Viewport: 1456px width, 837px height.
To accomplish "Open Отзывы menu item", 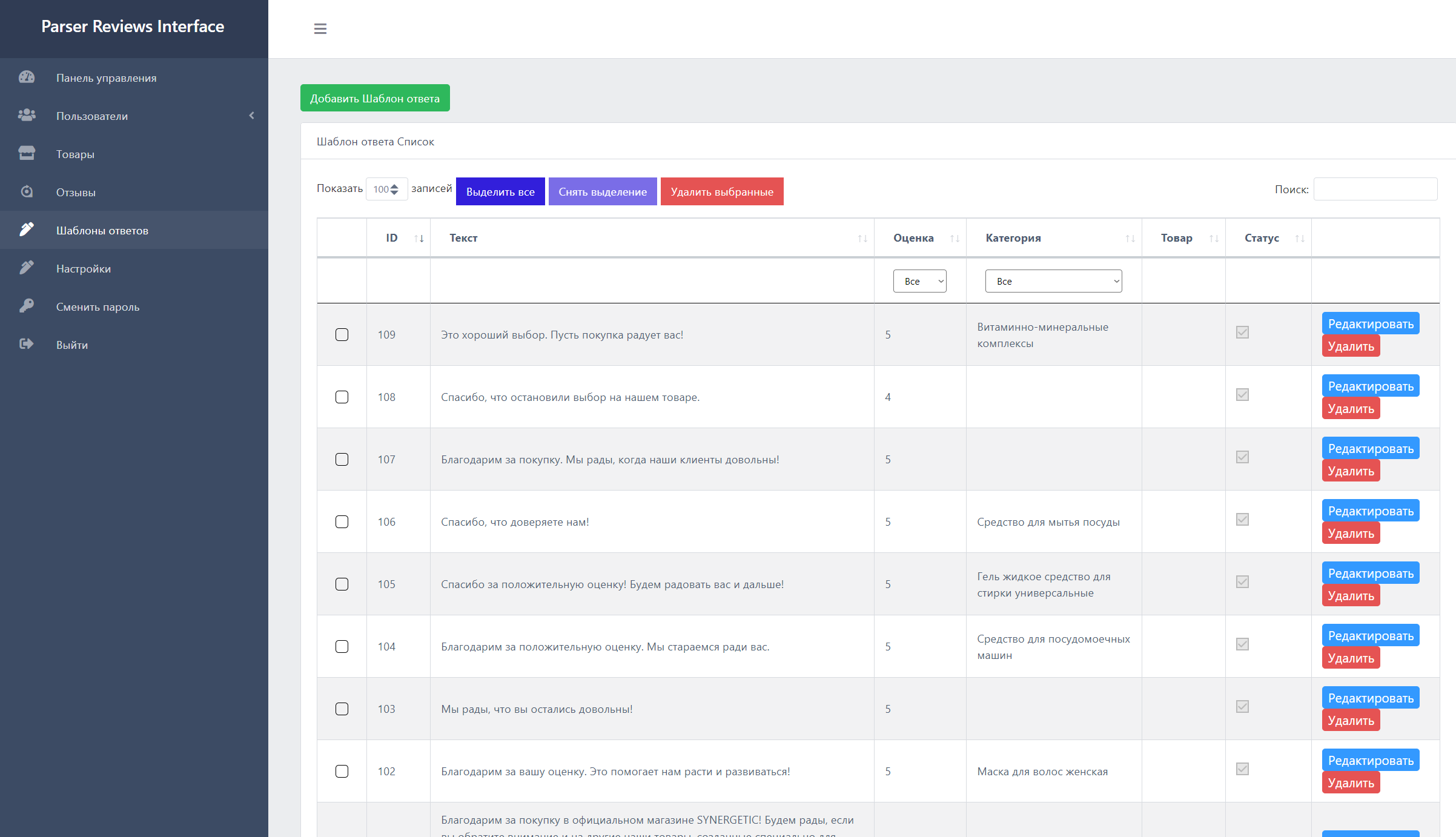I will [134, 192].
